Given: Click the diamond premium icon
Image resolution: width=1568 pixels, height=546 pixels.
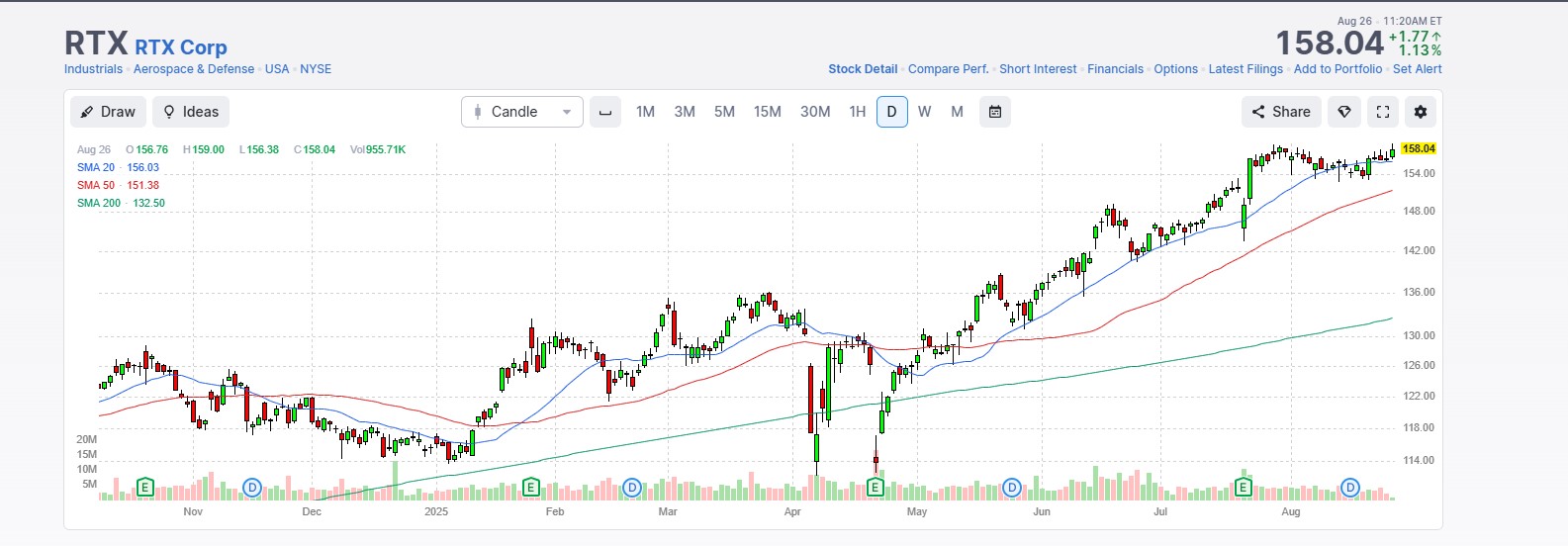Looking at the screenshot, I should [x=1344, y=112].
